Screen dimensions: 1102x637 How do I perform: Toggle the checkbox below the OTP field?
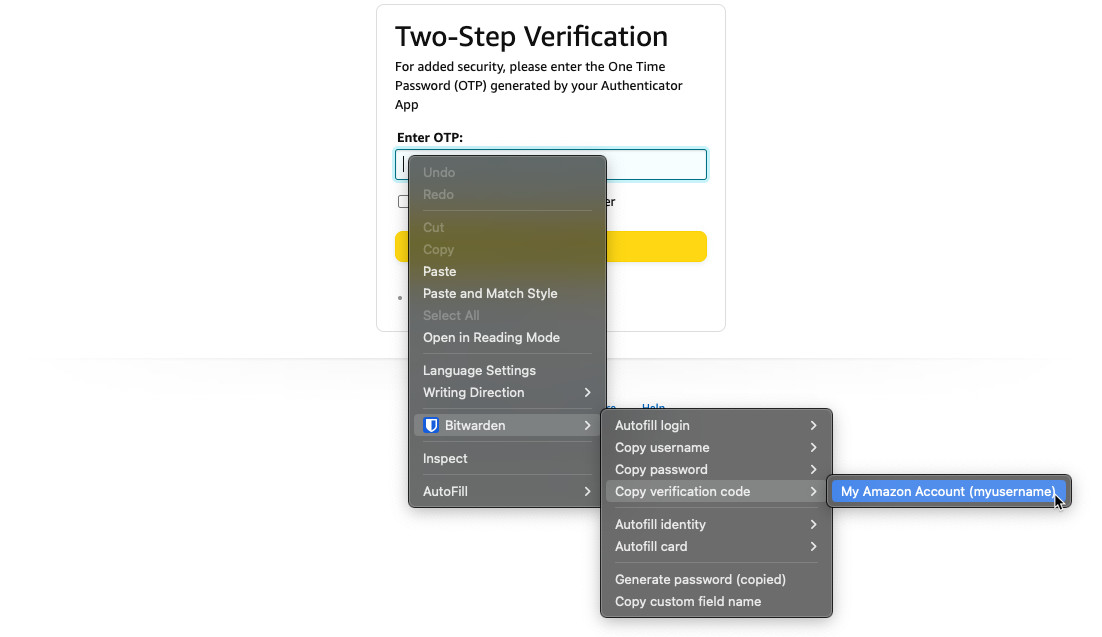coord(402,201)
